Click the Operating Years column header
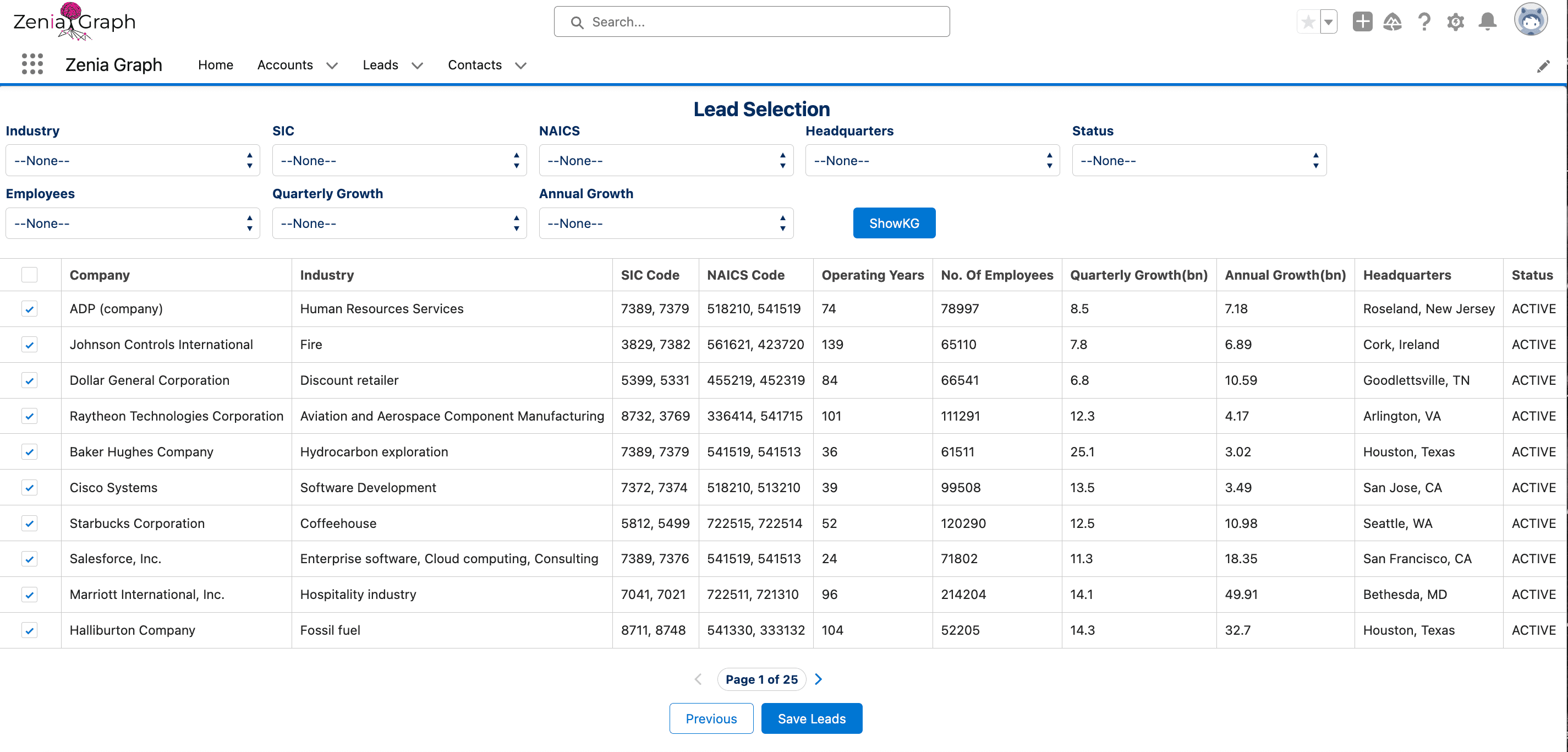Image resolution: width=1568 pixels, height=752 pixels. pyautogui.click(x=873, y=275)
